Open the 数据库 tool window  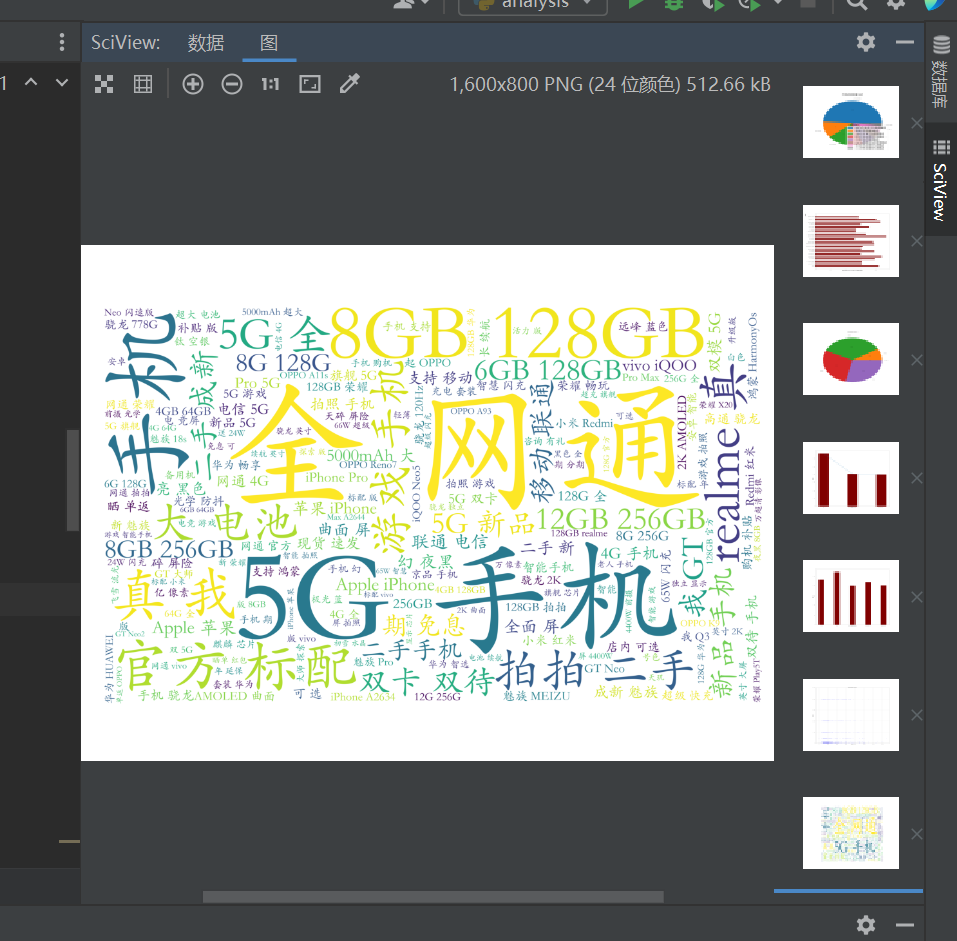(941, 71)
